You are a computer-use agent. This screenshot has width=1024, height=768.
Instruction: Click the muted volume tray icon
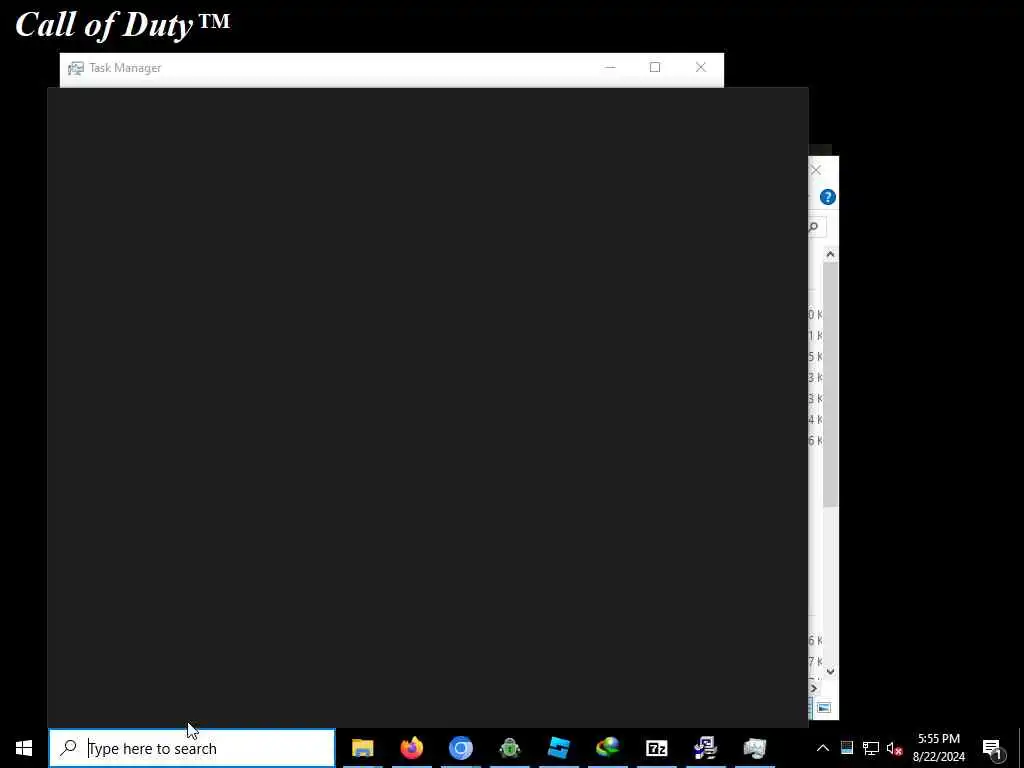tap(894, 748)
